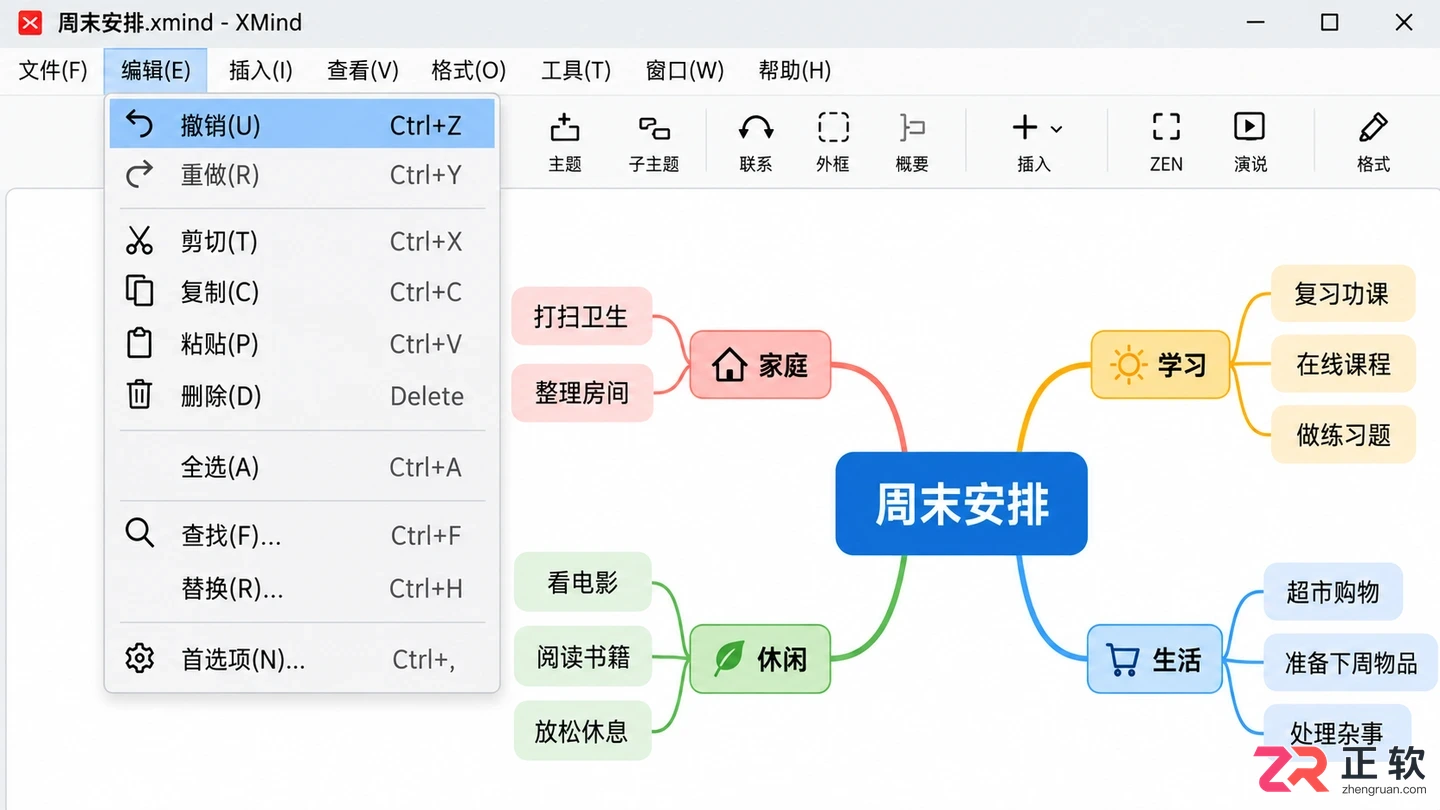Screen dimensions: 1440x810
Task: Select the 阅读书籍 subtopic
Action: point(582,656)
